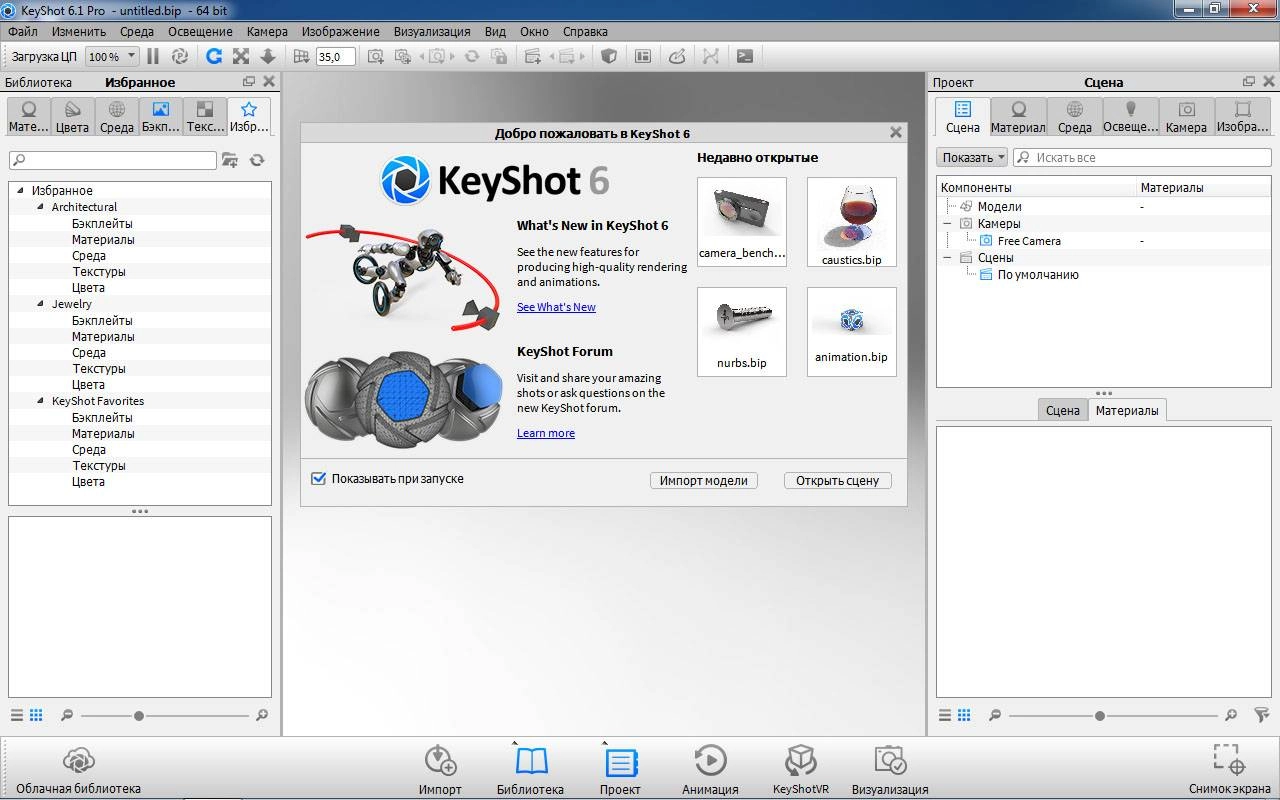The height and width of the screenshot is (800, 1280).
Task: Open the Освещение menu
Action: tap(200, 31)
